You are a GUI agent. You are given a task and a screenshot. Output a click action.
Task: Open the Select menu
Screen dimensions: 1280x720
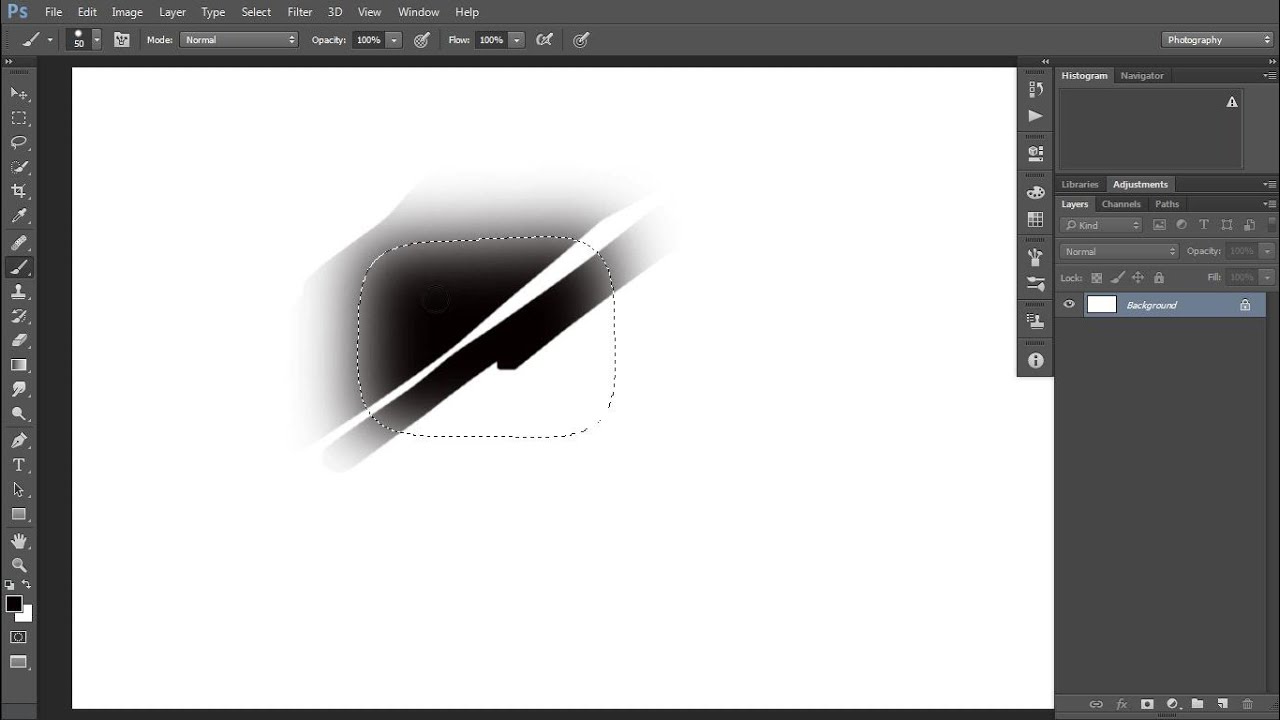coord(256,12)
